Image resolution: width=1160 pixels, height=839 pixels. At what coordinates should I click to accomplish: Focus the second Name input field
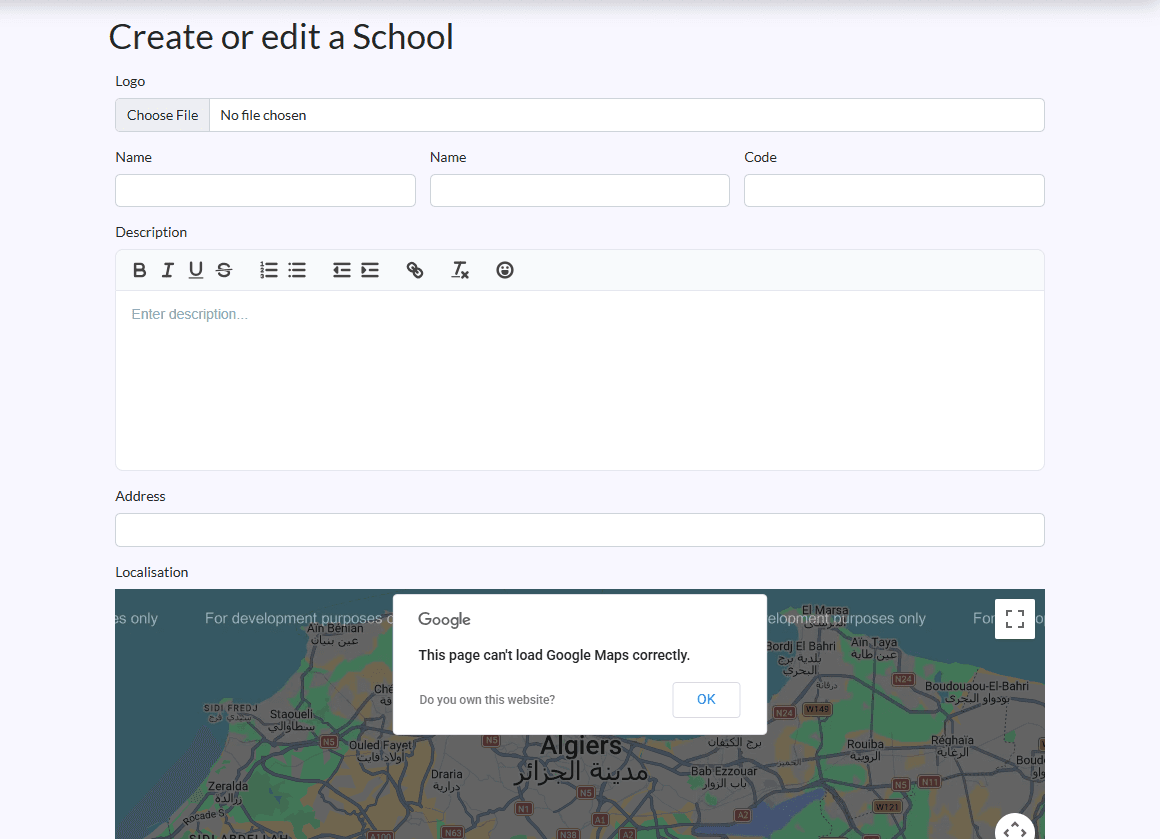580,191
